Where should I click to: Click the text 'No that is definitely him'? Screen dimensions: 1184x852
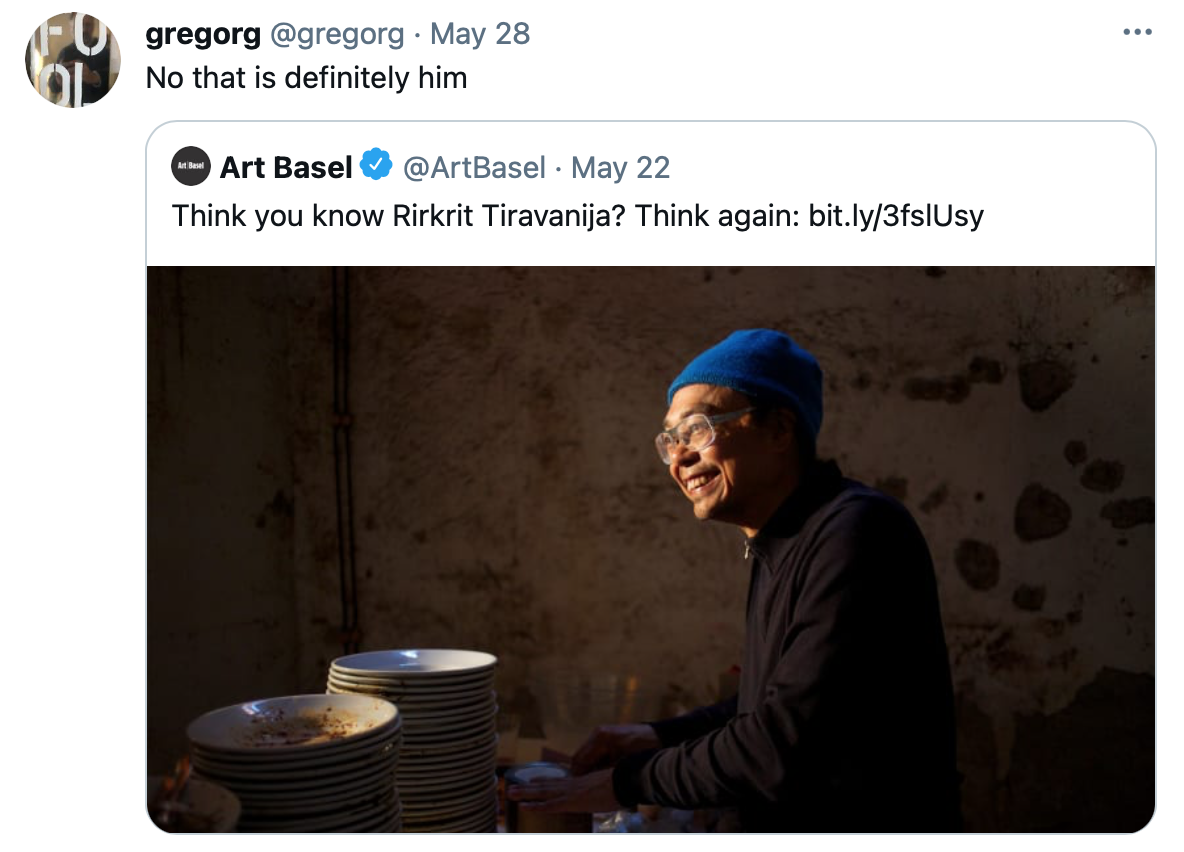tap(306, 78)
